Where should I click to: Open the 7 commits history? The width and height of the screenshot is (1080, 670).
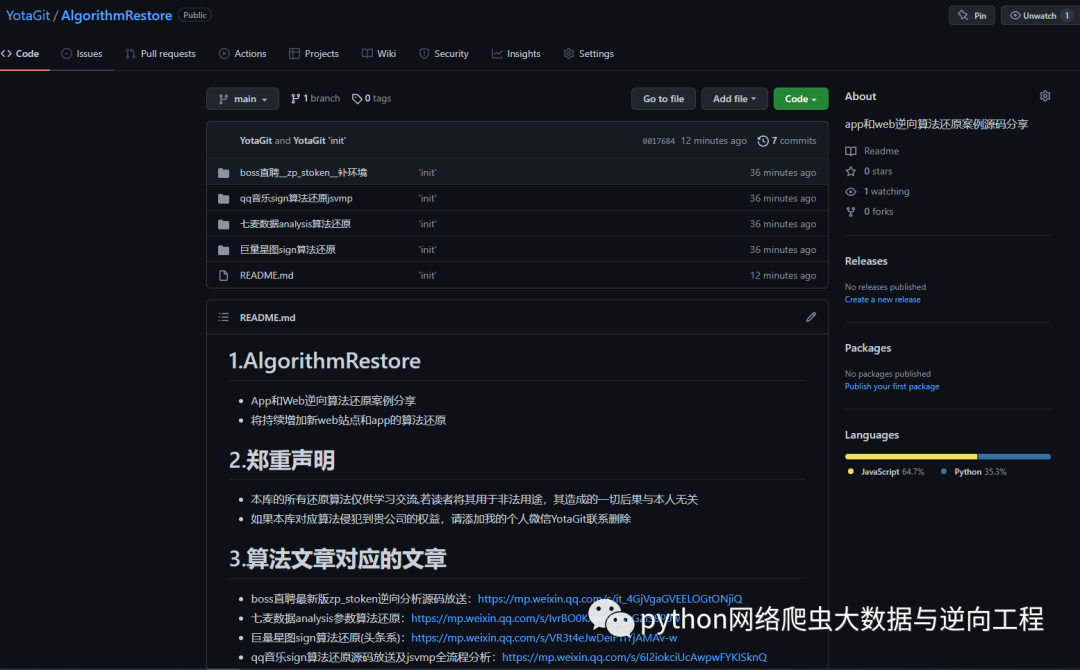click(787, 140)
